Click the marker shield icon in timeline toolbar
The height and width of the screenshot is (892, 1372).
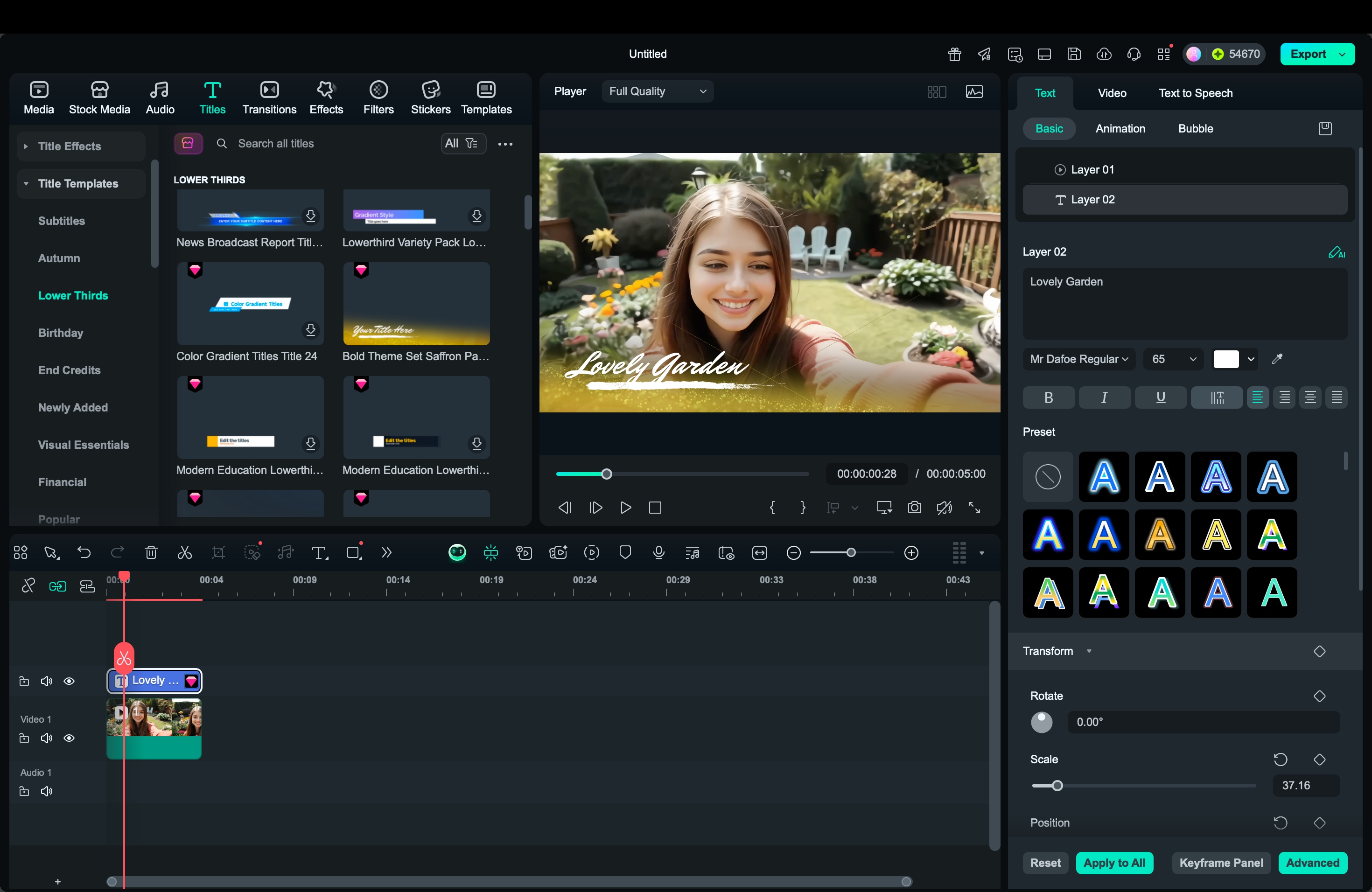tap(625, 553)
